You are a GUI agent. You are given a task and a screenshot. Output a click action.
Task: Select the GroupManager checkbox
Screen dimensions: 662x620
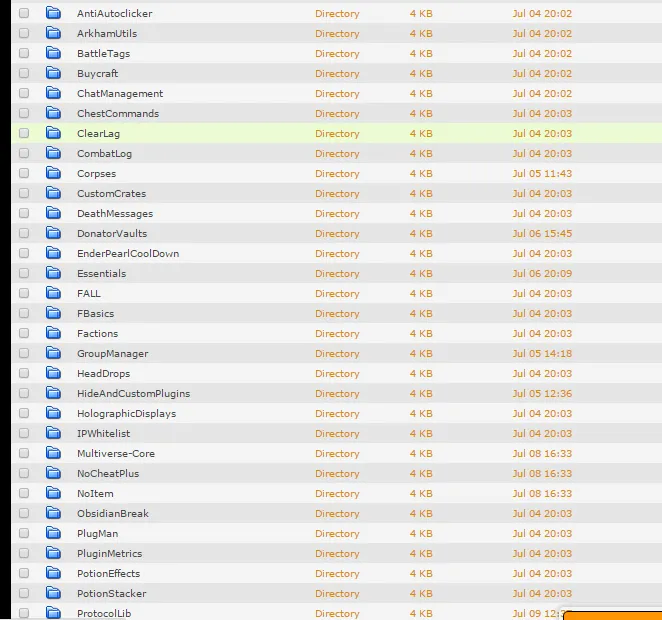click(24, 353)
